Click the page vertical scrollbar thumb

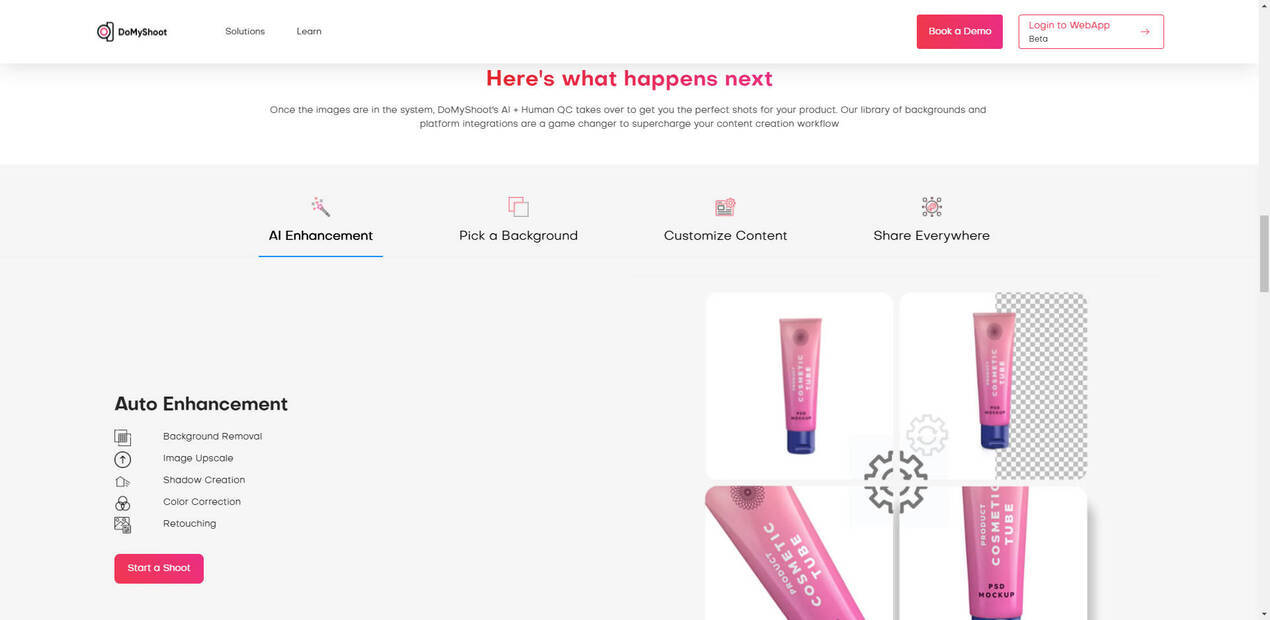[x=1263, y=253]
